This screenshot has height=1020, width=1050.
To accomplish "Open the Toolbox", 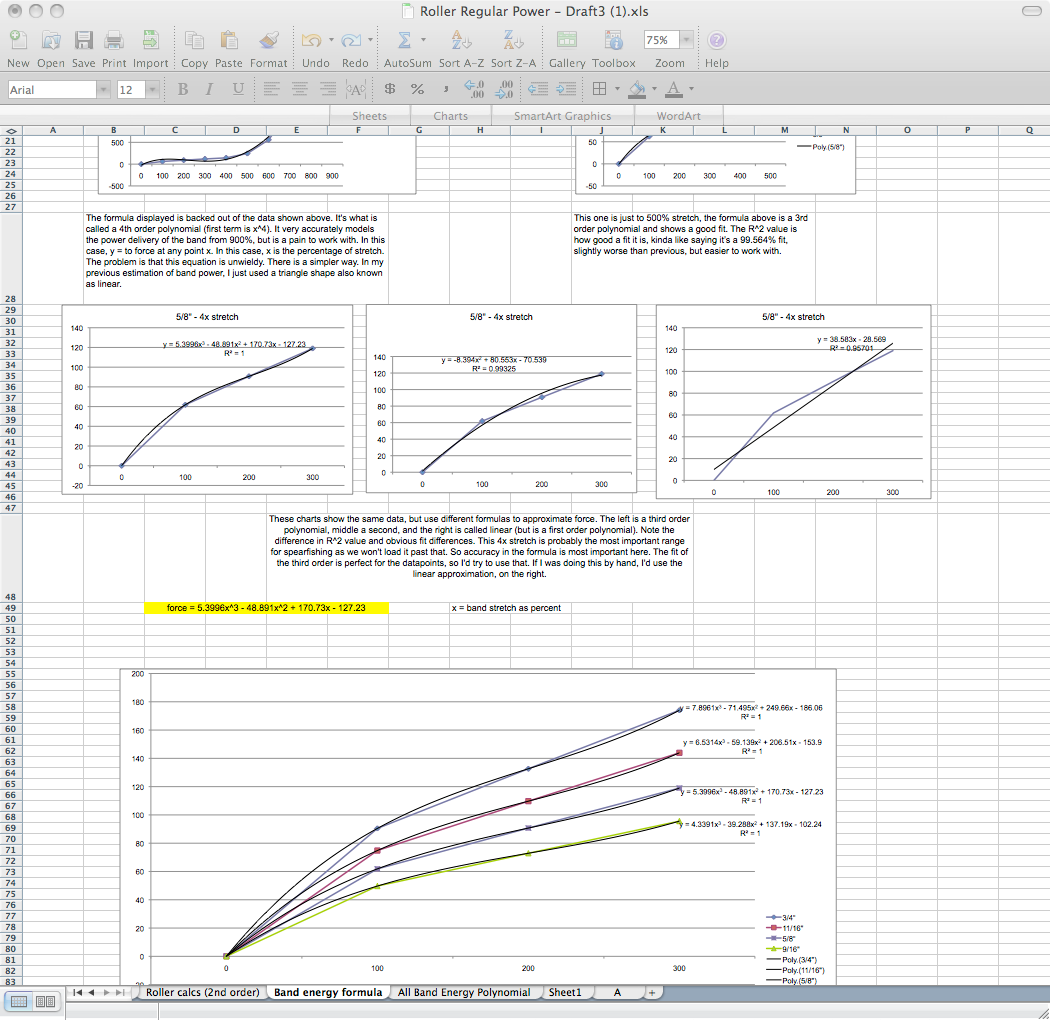I will pos(613,41).
